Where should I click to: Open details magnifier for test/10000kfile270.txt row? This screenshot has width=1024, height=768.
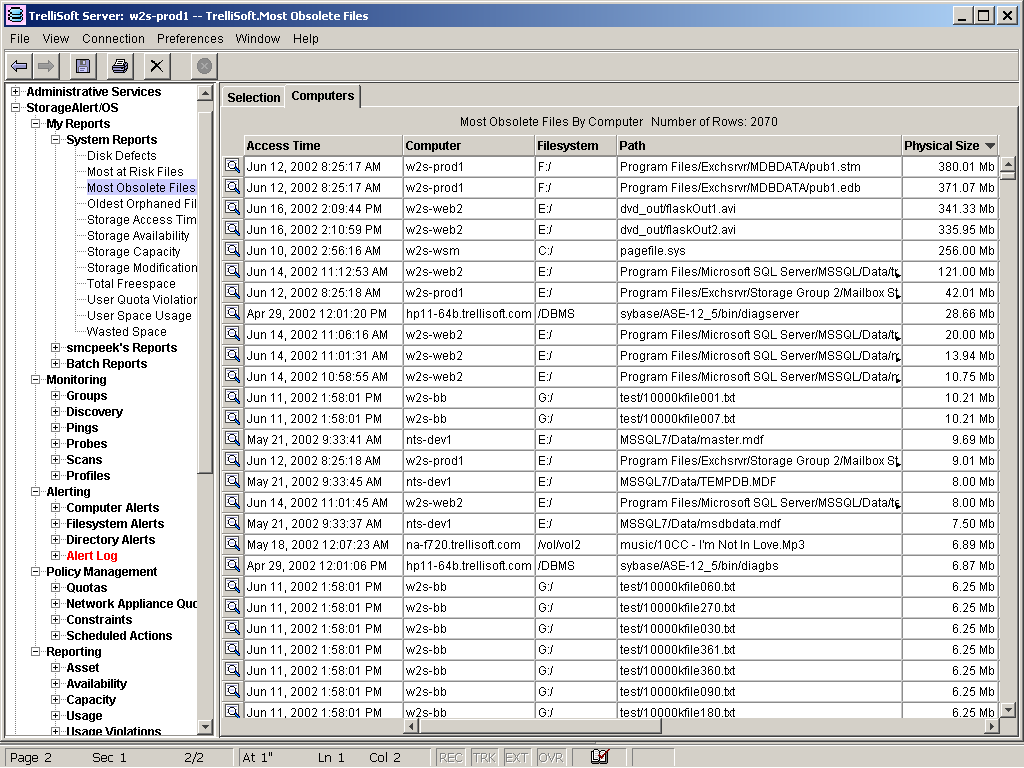pos(232,607)
